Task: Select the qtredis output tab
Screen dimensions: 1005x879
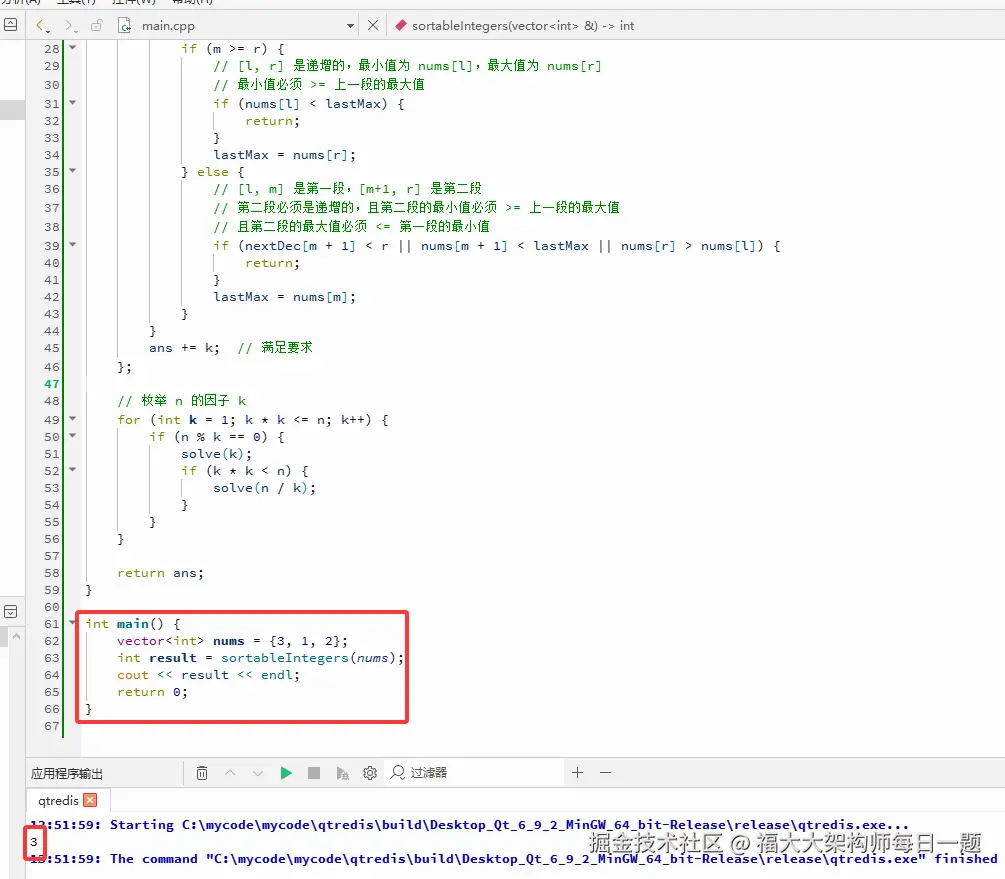Action: pyautogui.click(x=58, y=801)
